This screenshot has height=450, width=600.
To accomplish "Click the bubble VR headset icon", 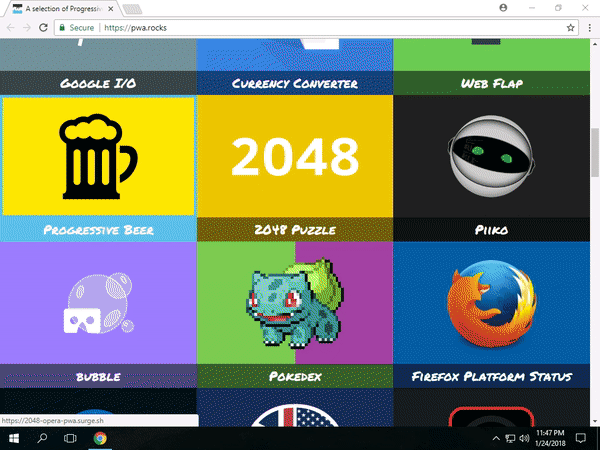I will 98,304.
